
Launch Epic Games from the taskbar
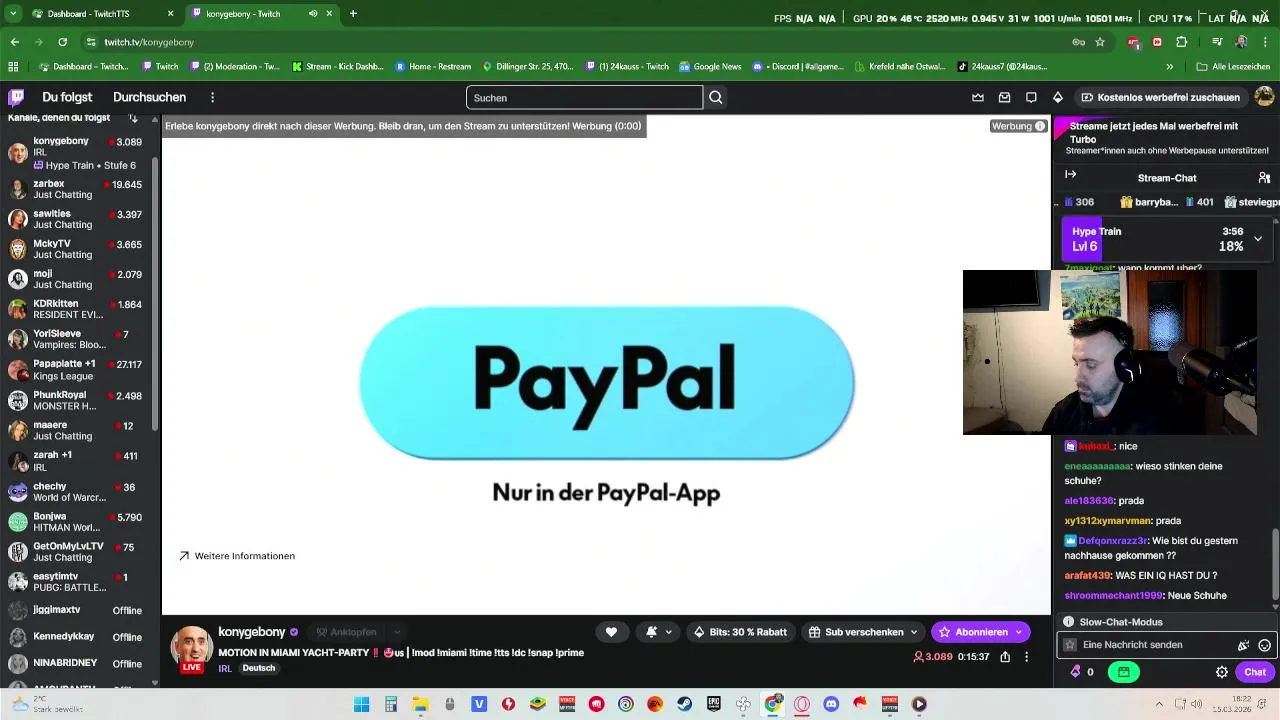[714, 704]
